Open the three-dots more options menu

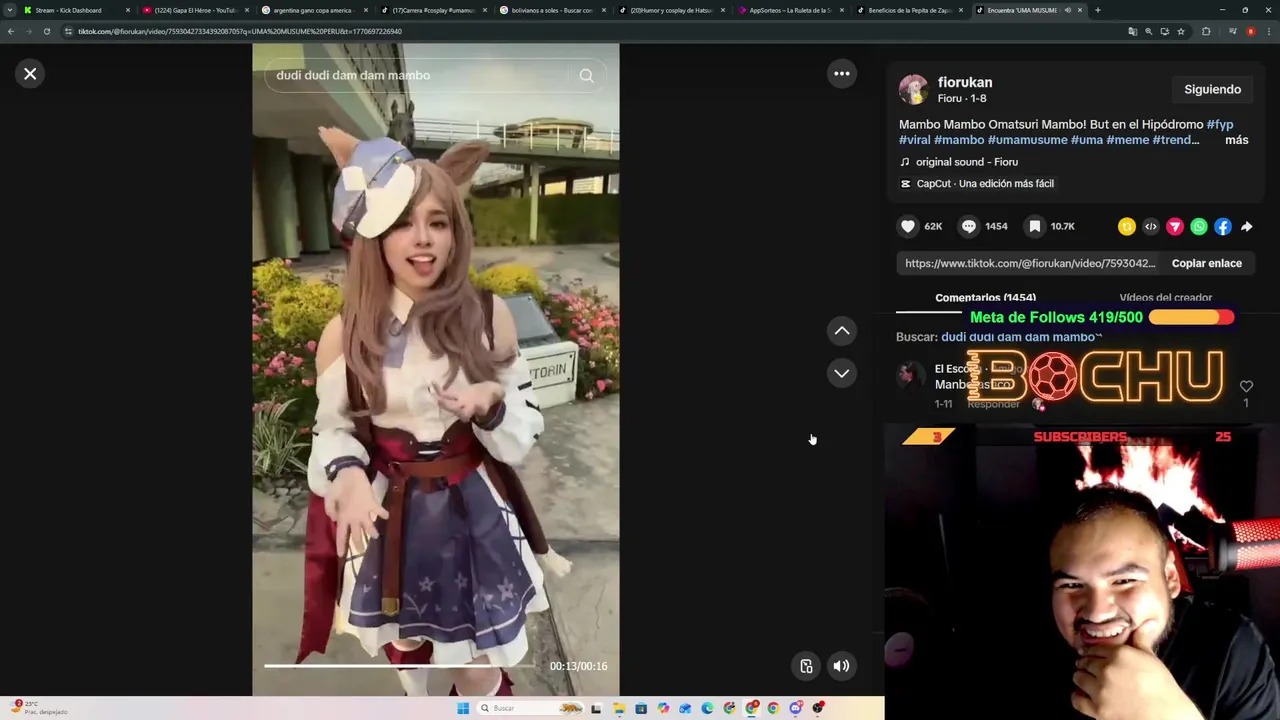pyautogui.click(x=842, y=73)
